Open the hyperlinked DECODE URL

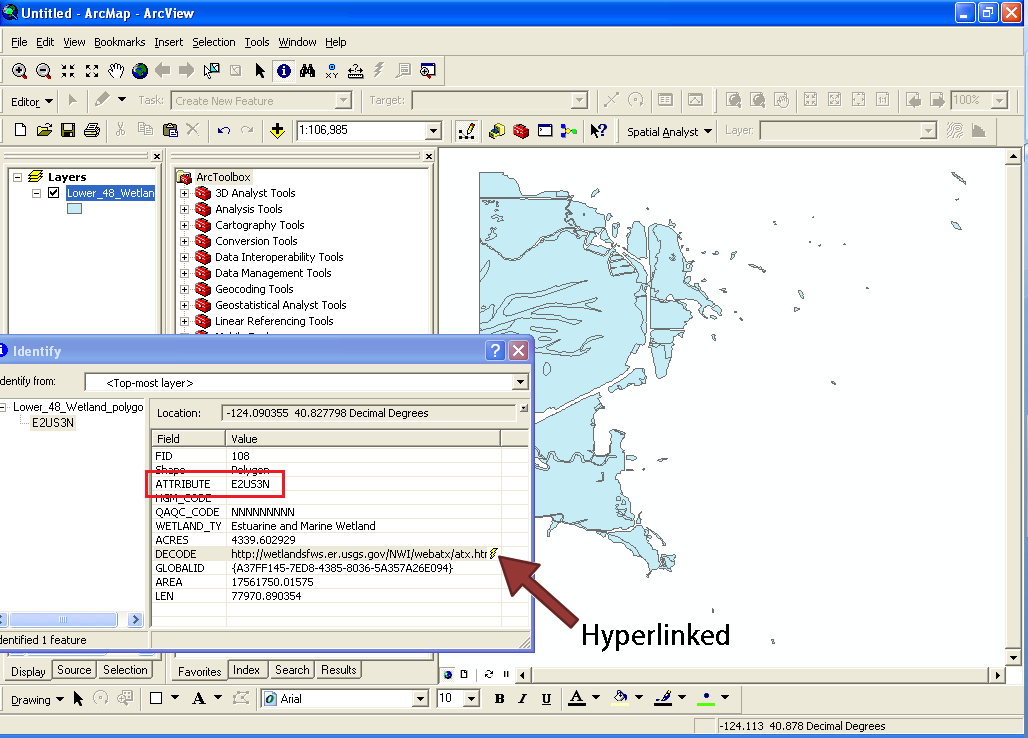pos(492,551)
